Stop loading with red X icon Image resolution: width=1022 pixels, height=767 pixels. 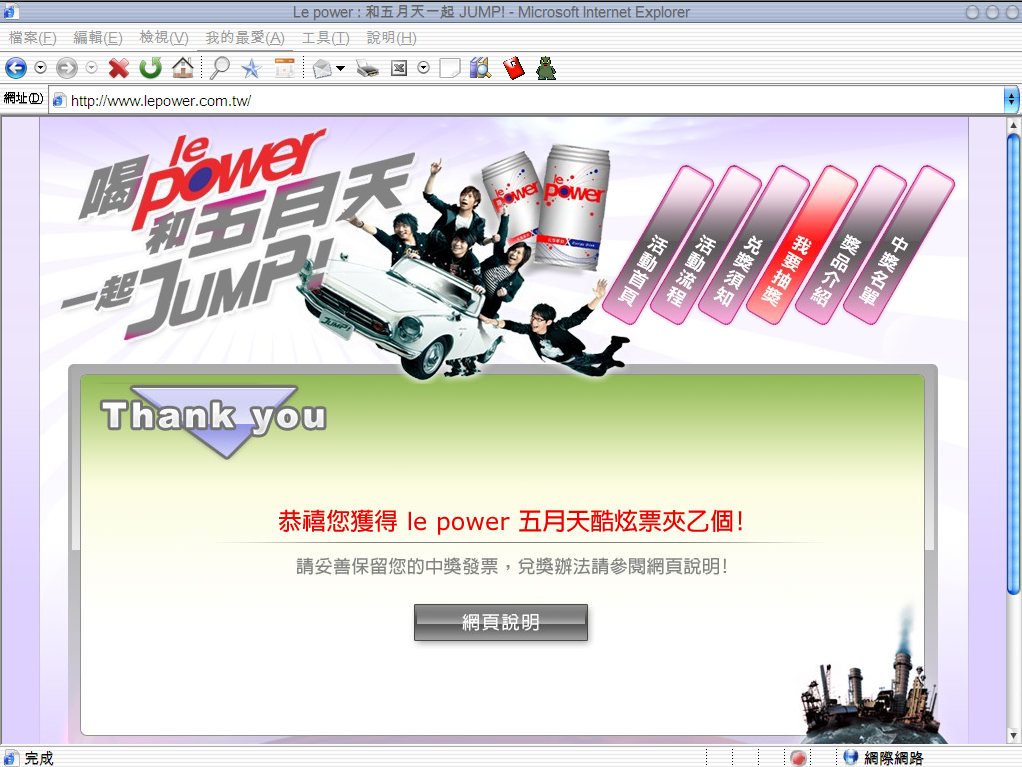click(x=119, y=68)
